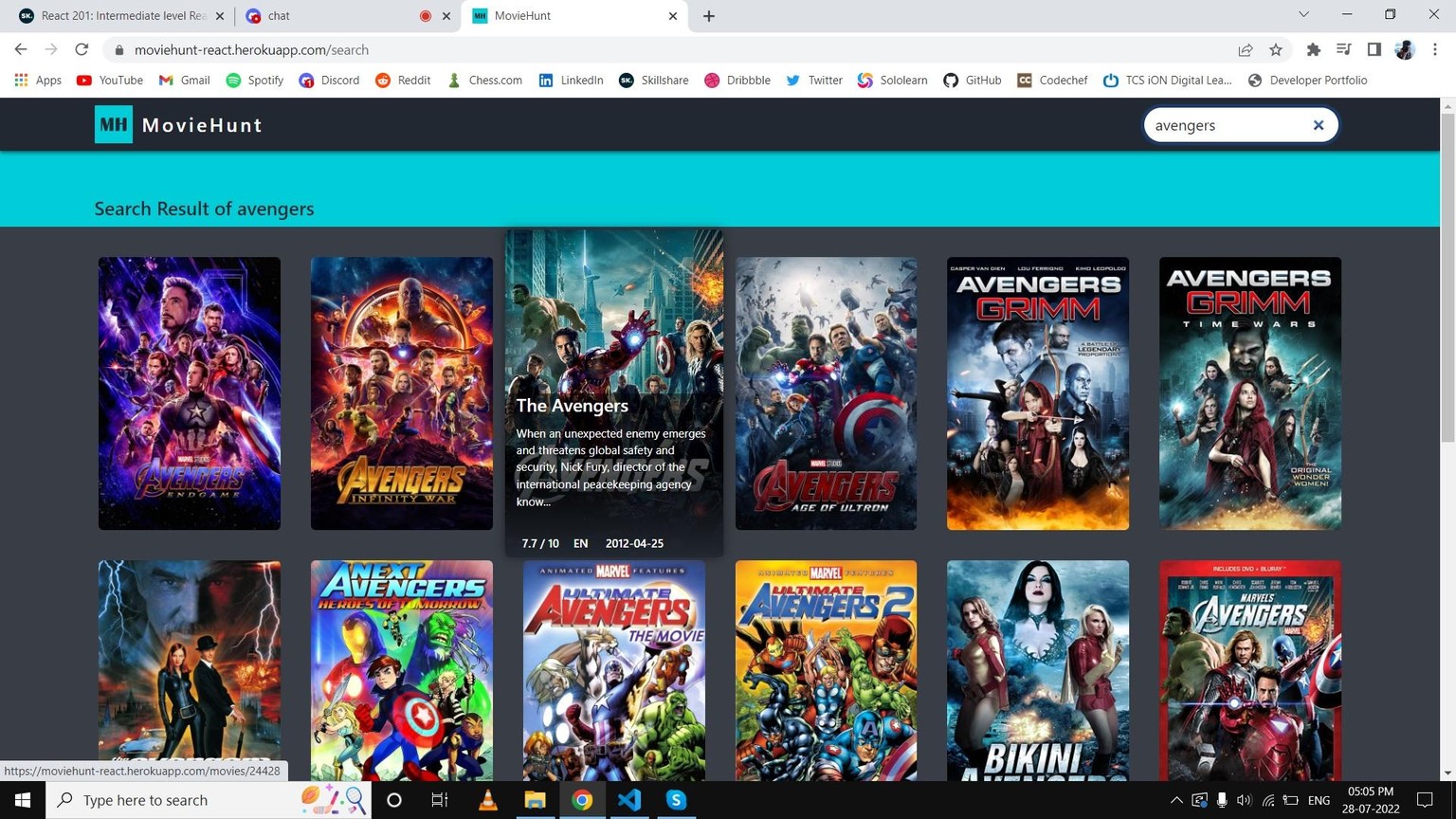This screenshot has height=819, width=1456.
Task: Open Chrome extensions puzzle icon
Action: (1313, 49)
